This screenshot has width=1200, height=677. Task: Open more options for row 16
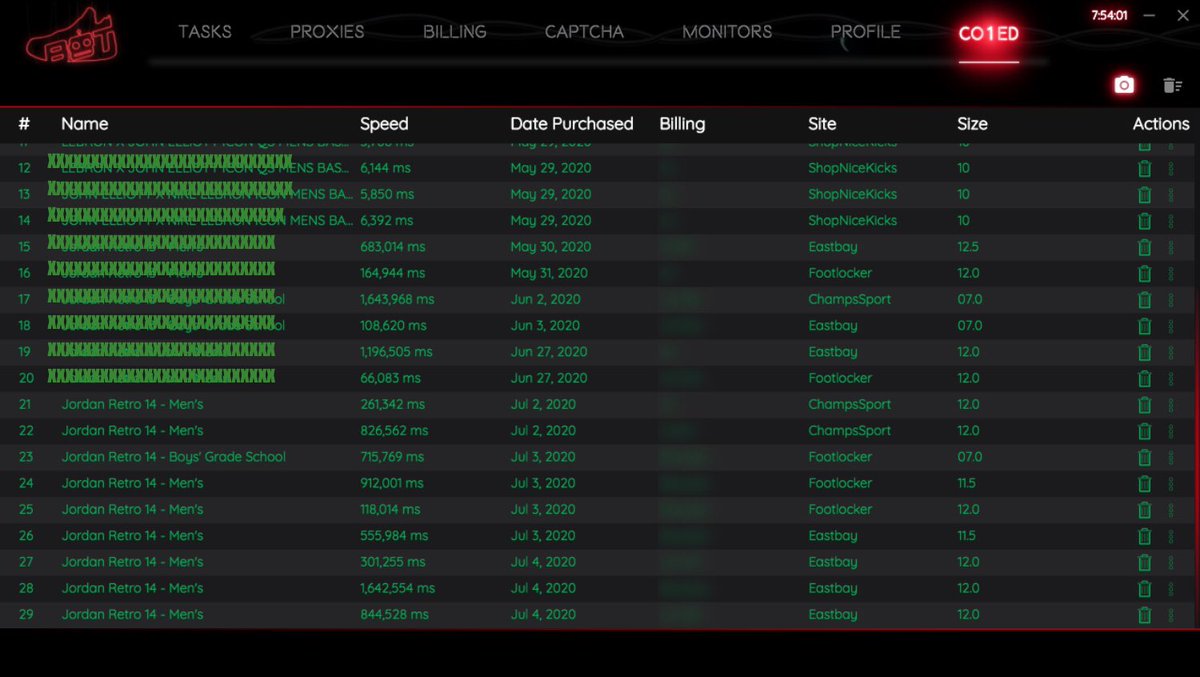coord(1171,273)
